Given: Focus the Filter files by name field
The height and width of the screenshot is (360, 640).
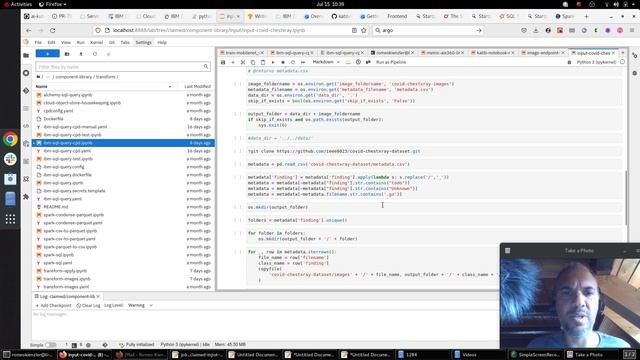Looking at the screenshot, I should [x=123, y=67].
